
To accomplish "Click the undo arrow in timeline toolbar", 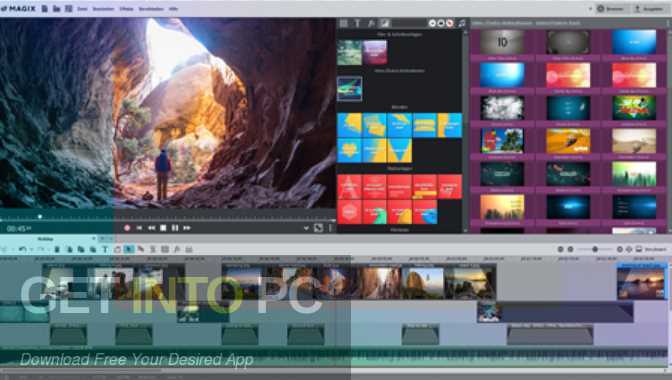I will (22, 249).
